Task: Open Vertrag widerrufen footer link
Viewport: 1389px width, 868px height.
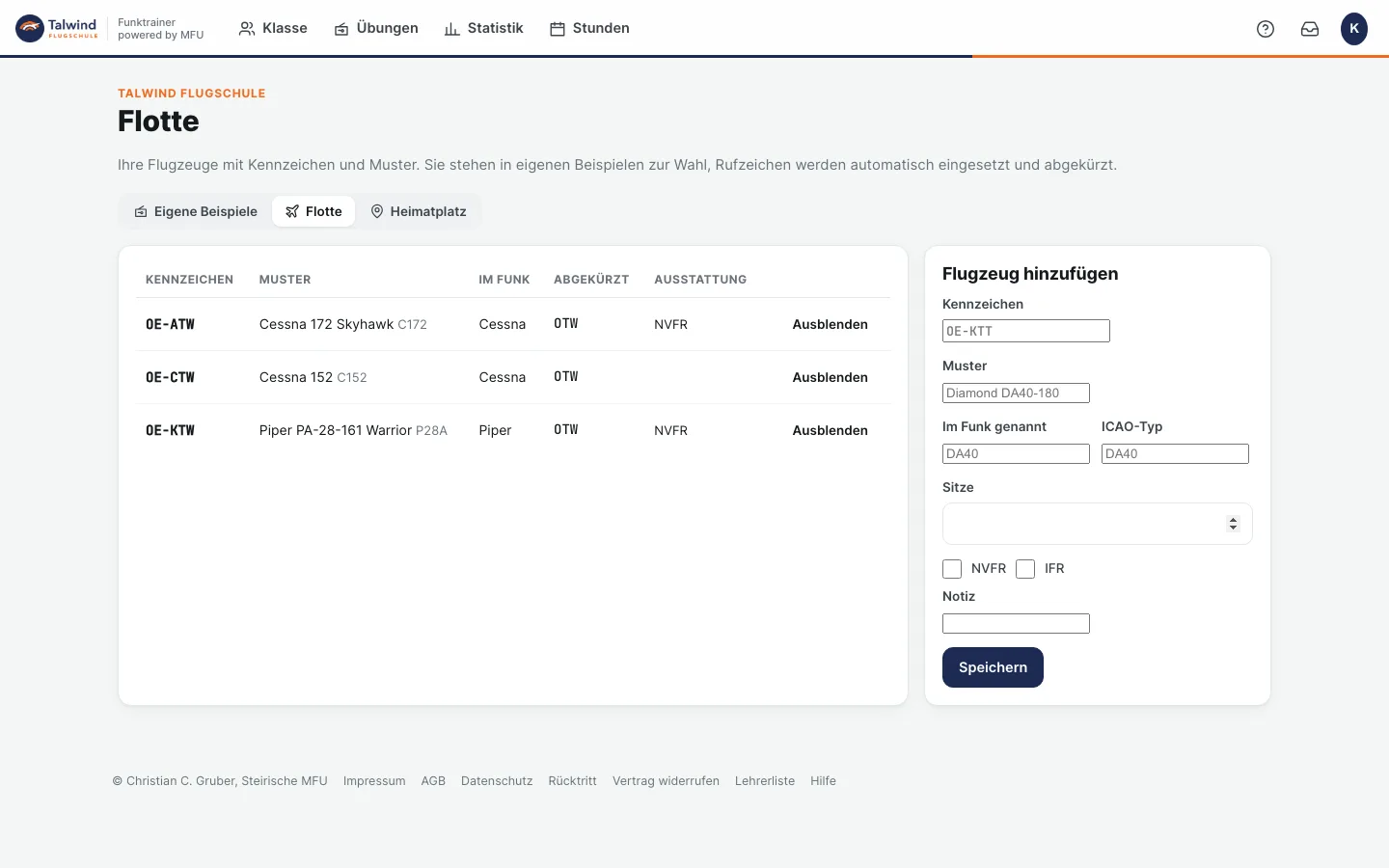Action: (666, 781)
